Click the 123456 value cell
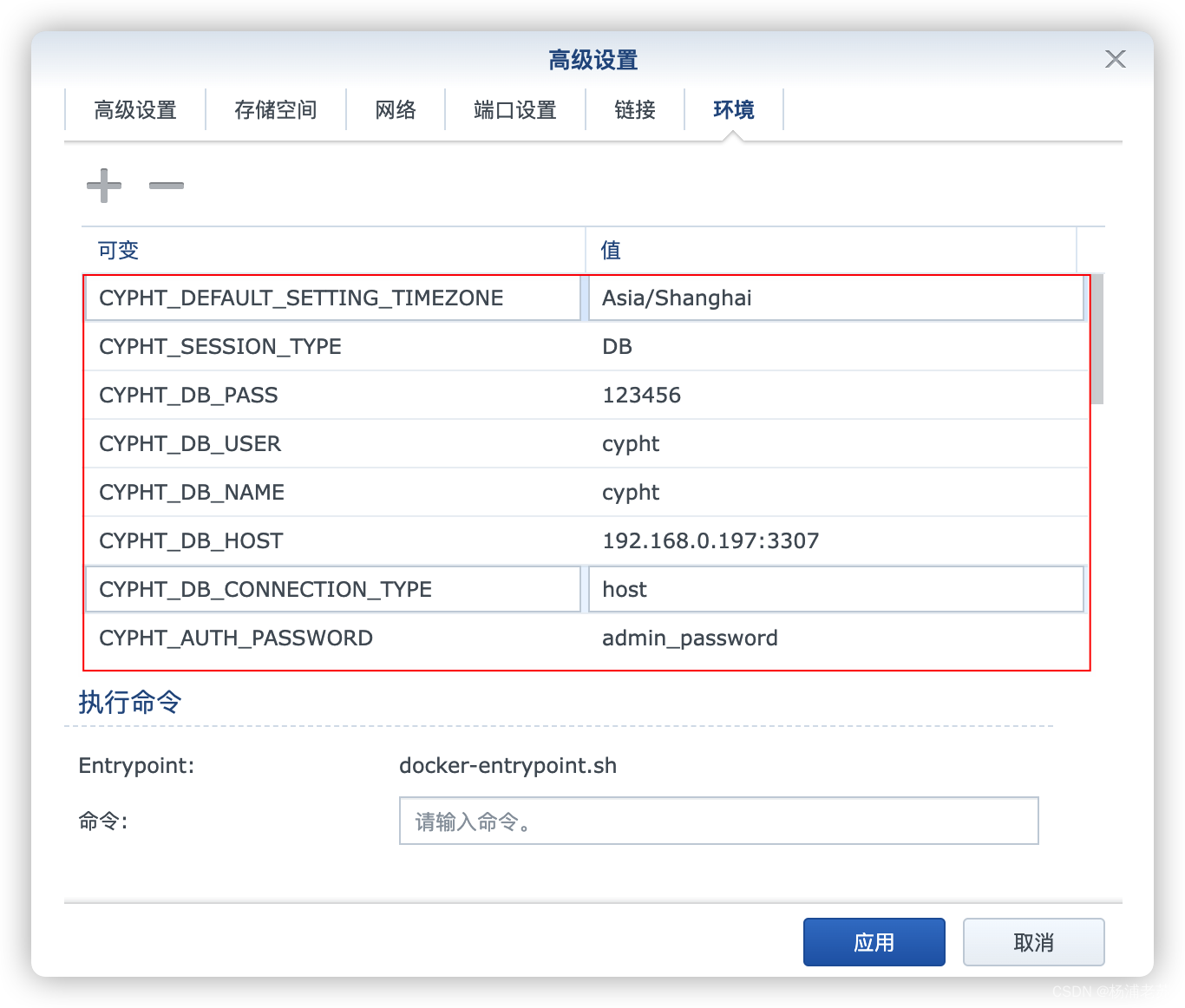 837,396
